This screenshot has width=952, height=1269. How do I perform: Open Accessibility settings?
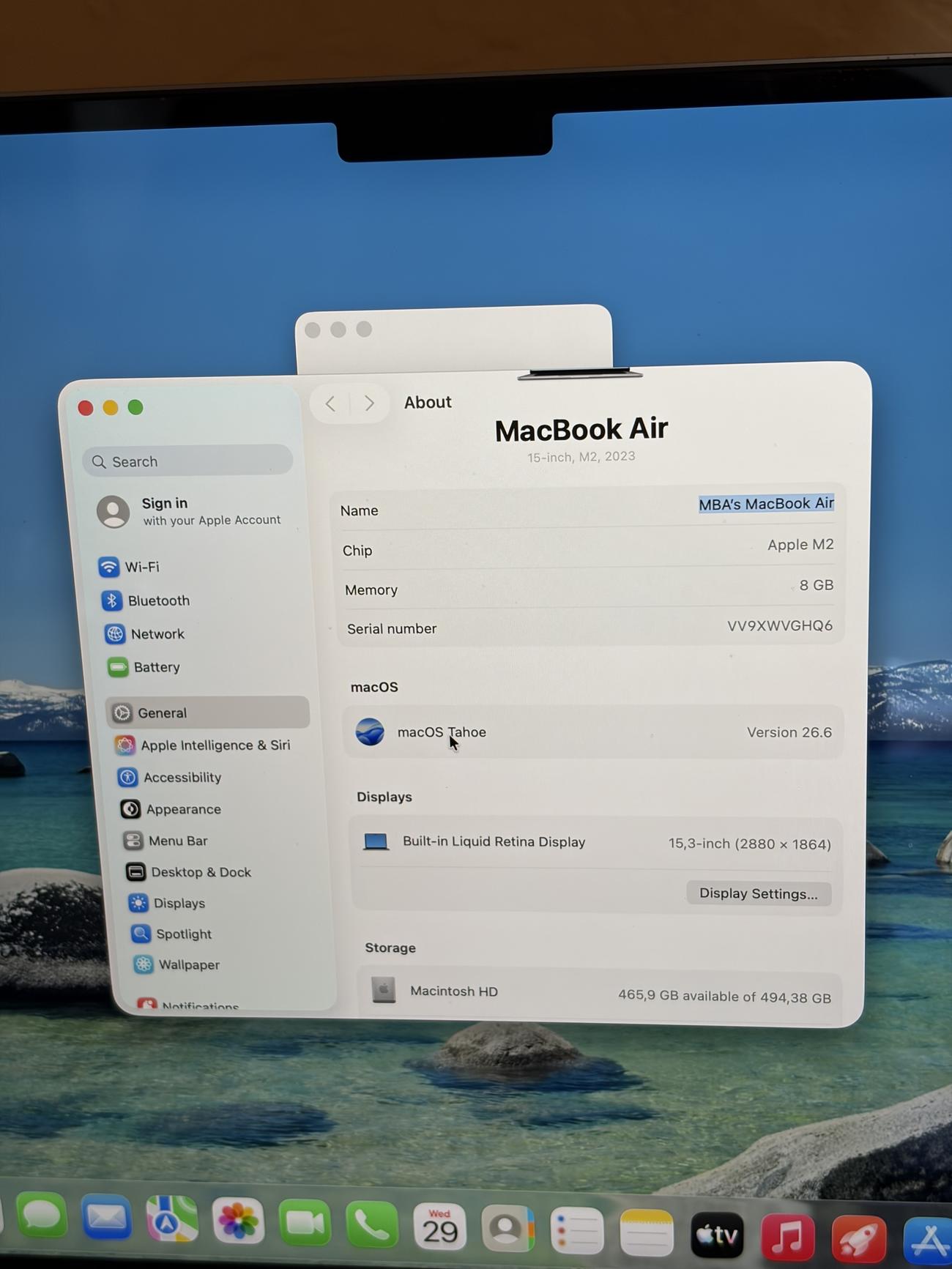click(x=170, y=778)
